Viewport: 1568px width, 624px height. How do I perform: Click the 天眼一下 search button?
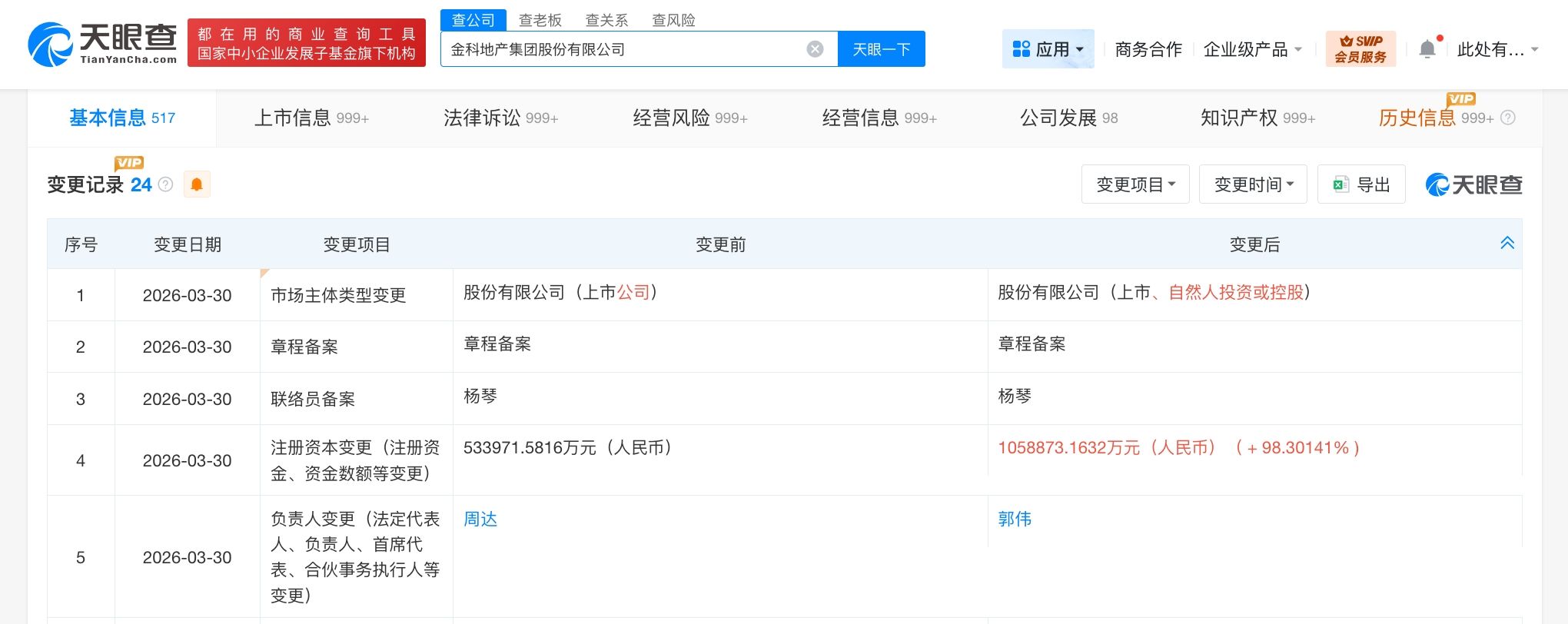[881, 49]
